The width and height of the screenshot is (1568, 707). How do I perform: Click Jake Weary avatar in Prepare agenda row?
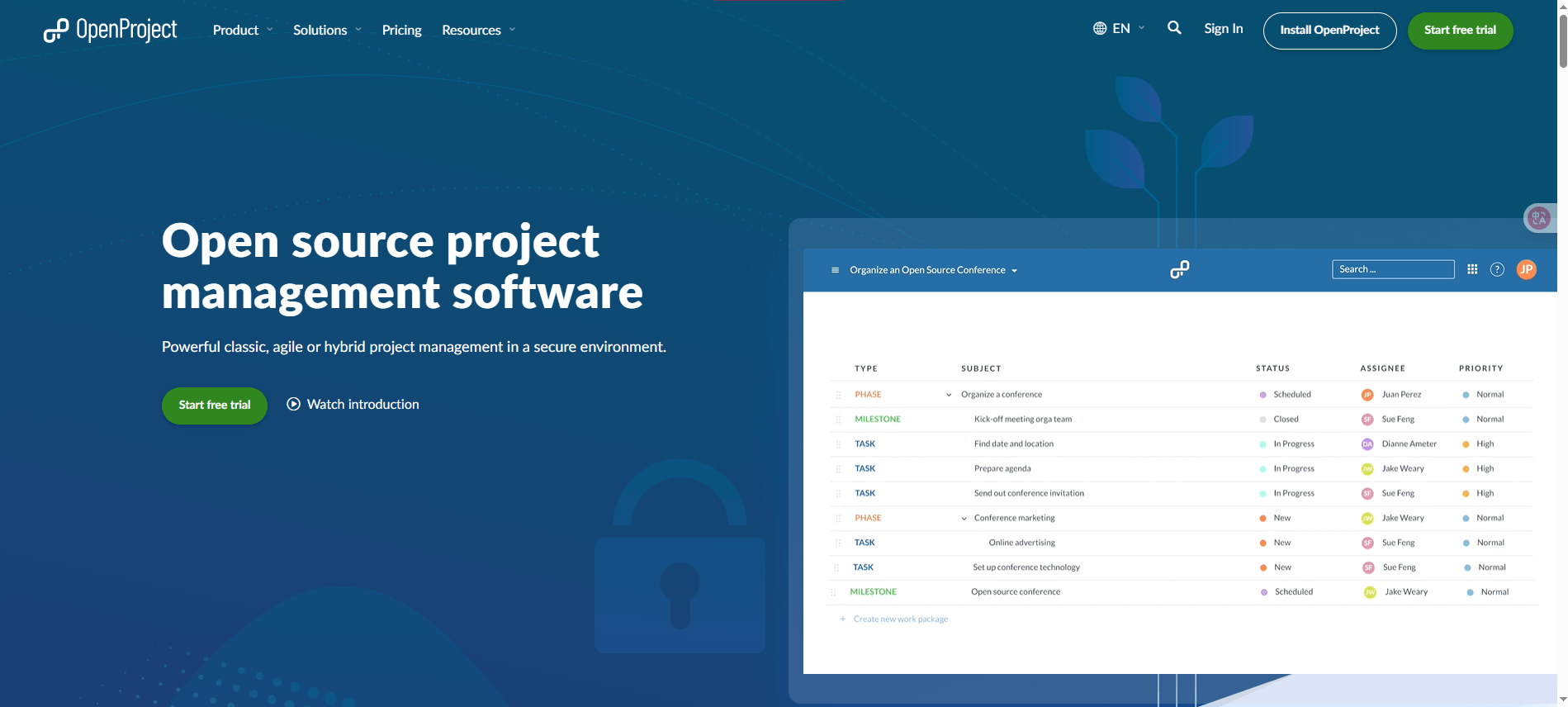tap(1367, 469)
